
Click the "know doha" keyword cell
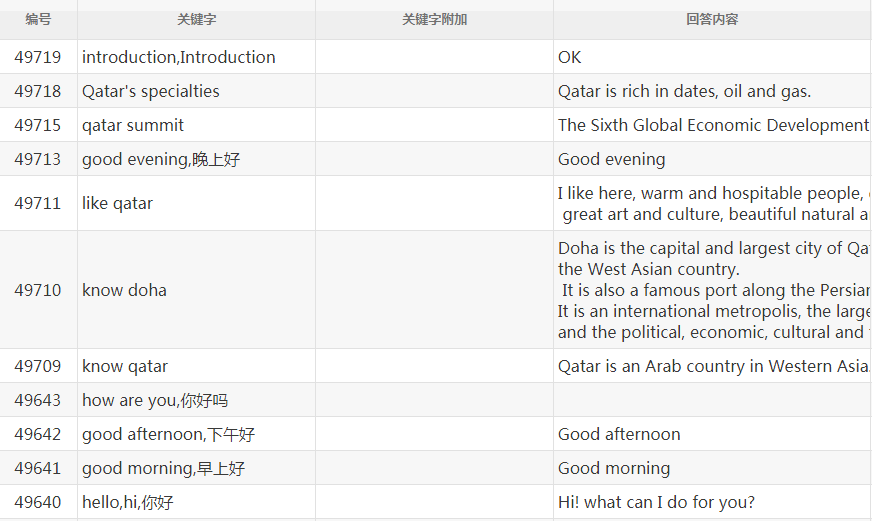coord(124,290)
